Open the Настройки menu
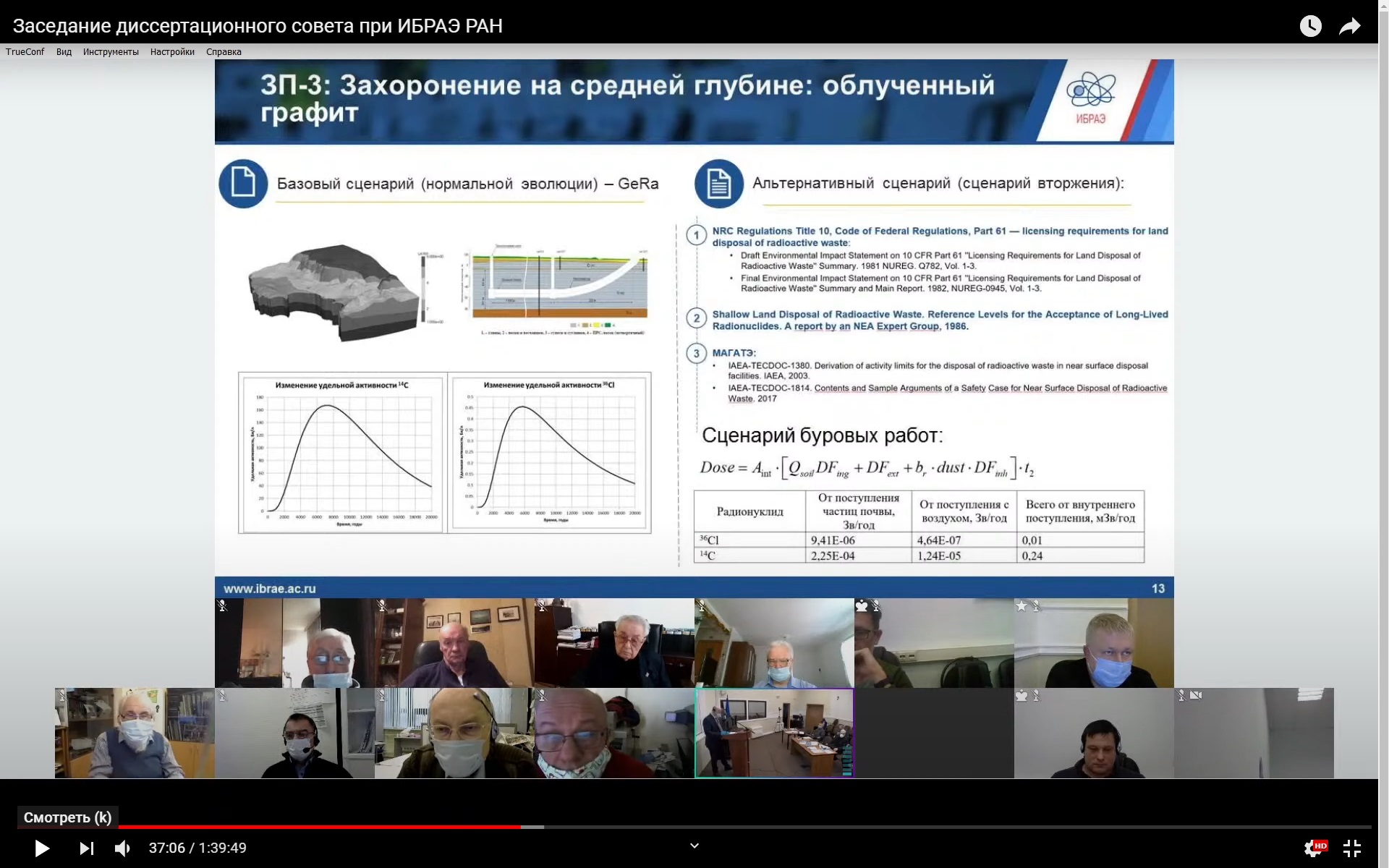The height and width of the screenshot is (868, 1389). 172,52
